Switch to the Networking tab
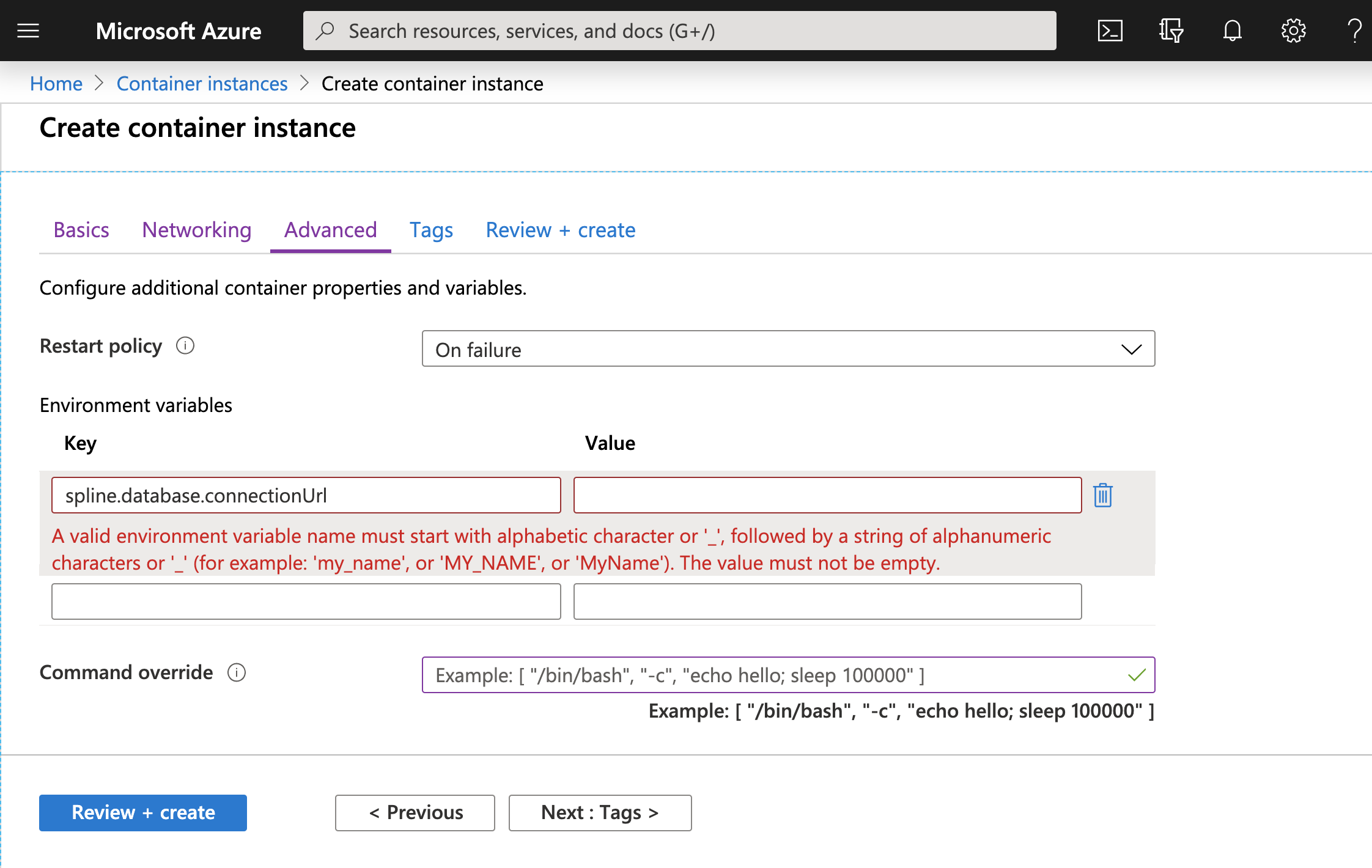The image size is (1372, 868). coord(196,230)
